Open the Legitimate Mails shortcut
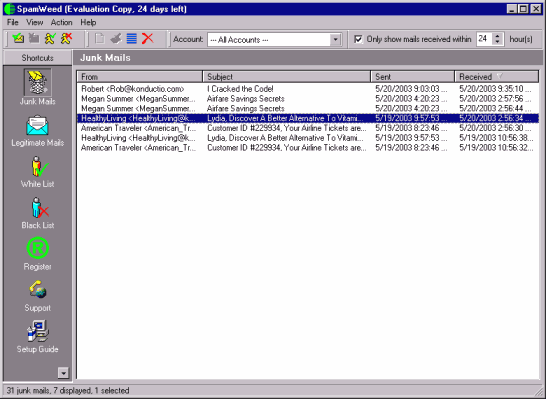Image resolution: width=546 pixels, height=399 pixels. pyautogui.click(x=38, y=131)
